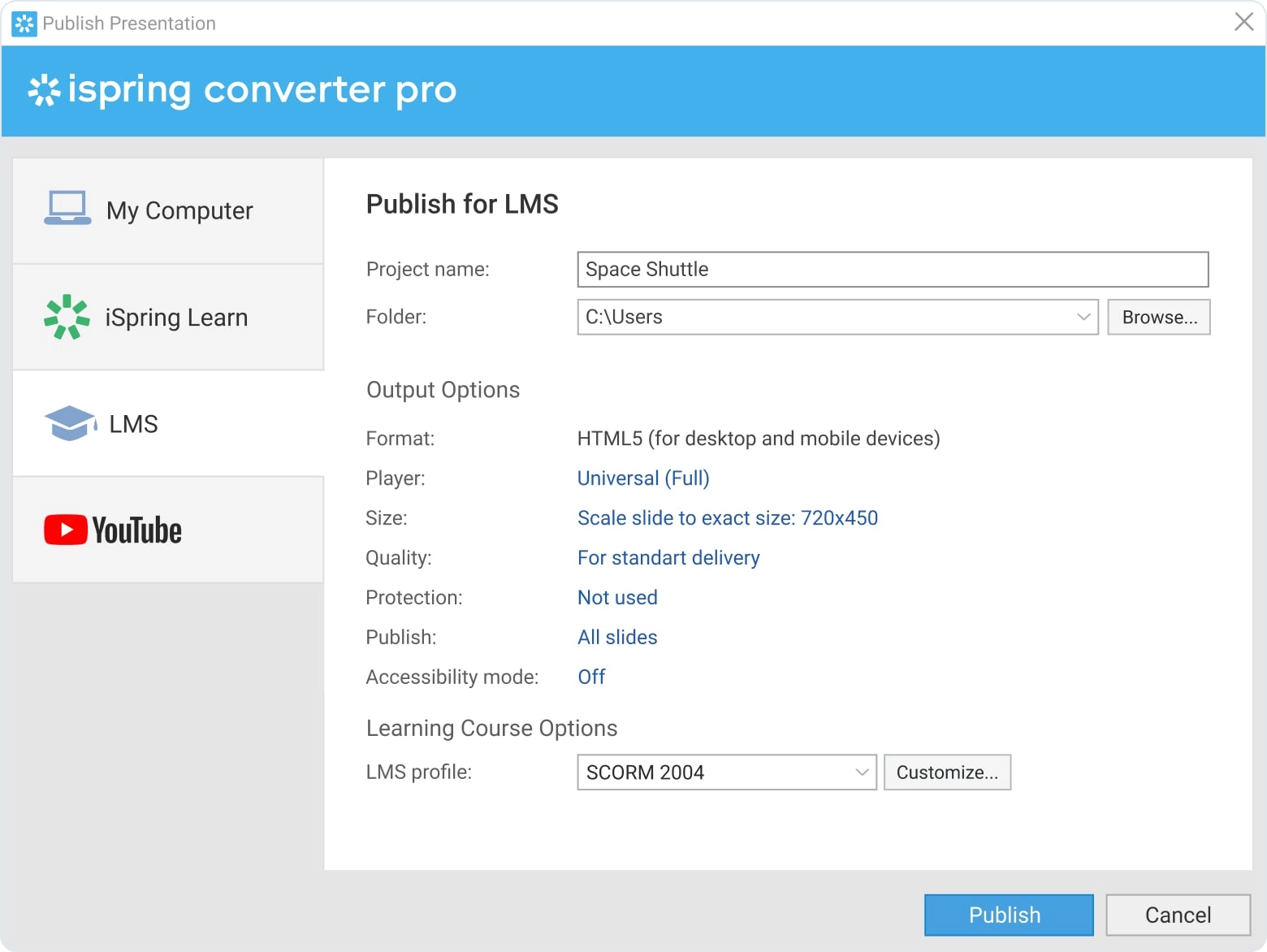Change the Scale slide to exact size link
The height and width of the screenshot is (952, 1267).
[x=727, y=518]
